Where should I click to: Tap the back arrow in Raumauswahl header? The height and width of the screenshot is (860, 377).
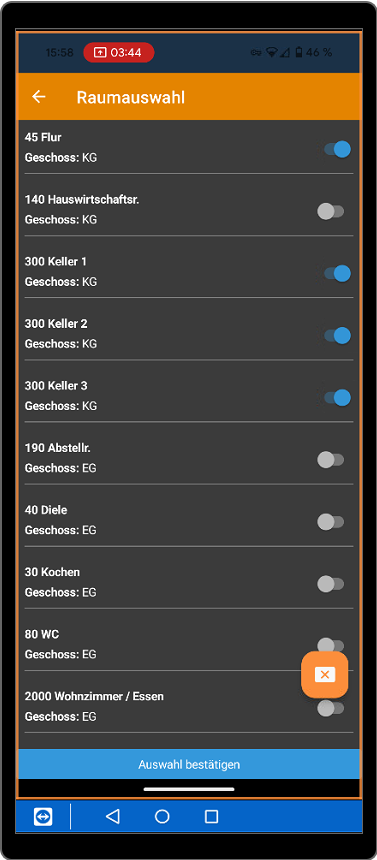pos(38,97)
